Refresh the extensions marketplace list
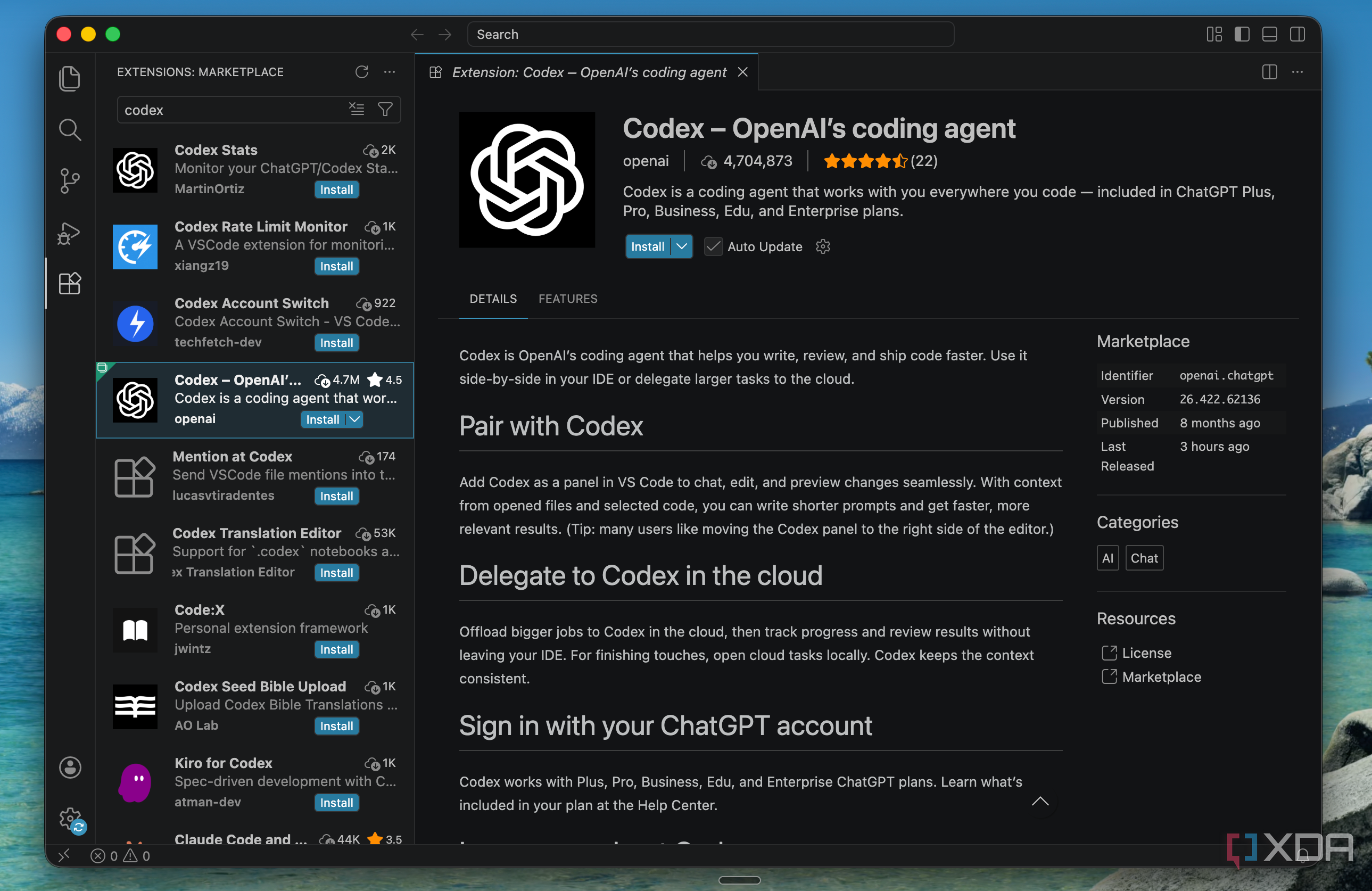Screen dimensions: 1372x891 [361, 72]
